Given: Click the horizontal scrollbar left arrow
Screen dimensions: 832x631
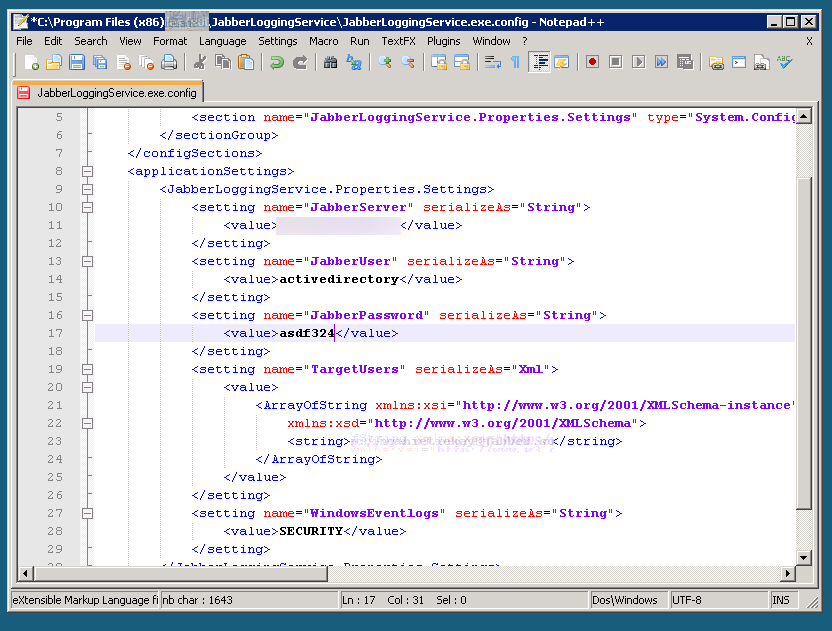Looking at the screenshot, I should tap(25, 574).
